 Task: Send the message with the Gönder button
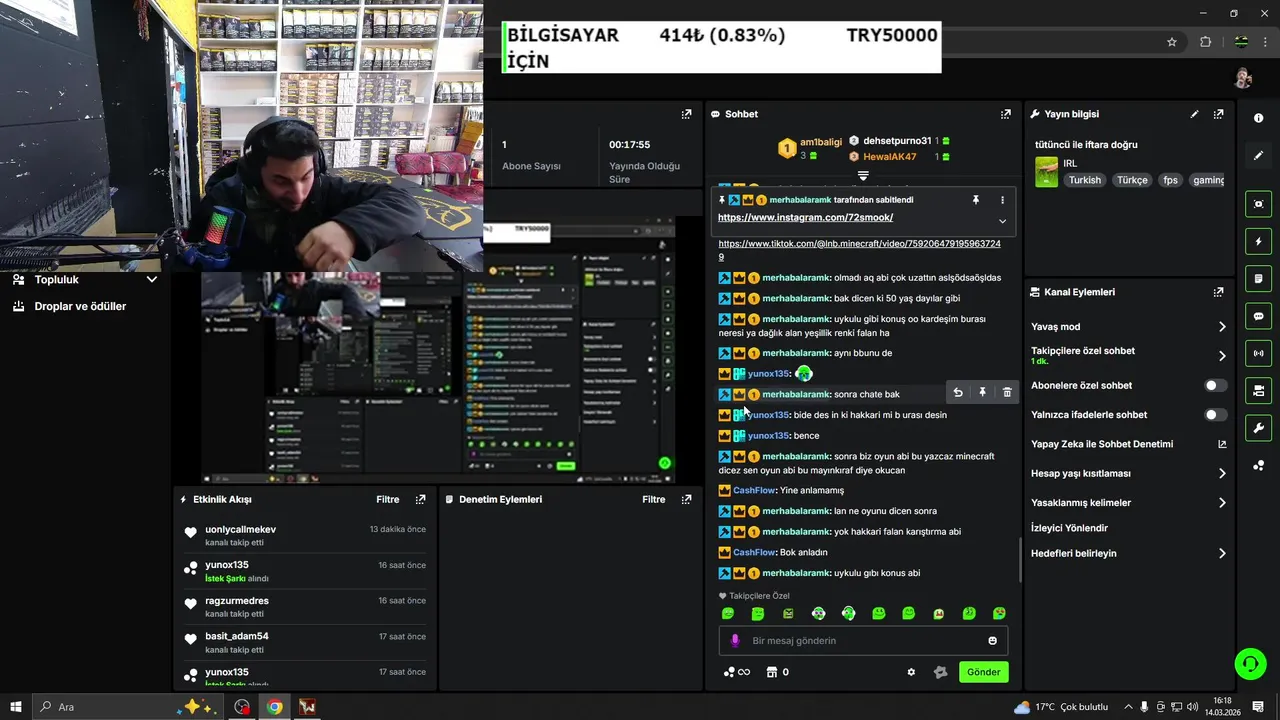click(x=983, y=672)
